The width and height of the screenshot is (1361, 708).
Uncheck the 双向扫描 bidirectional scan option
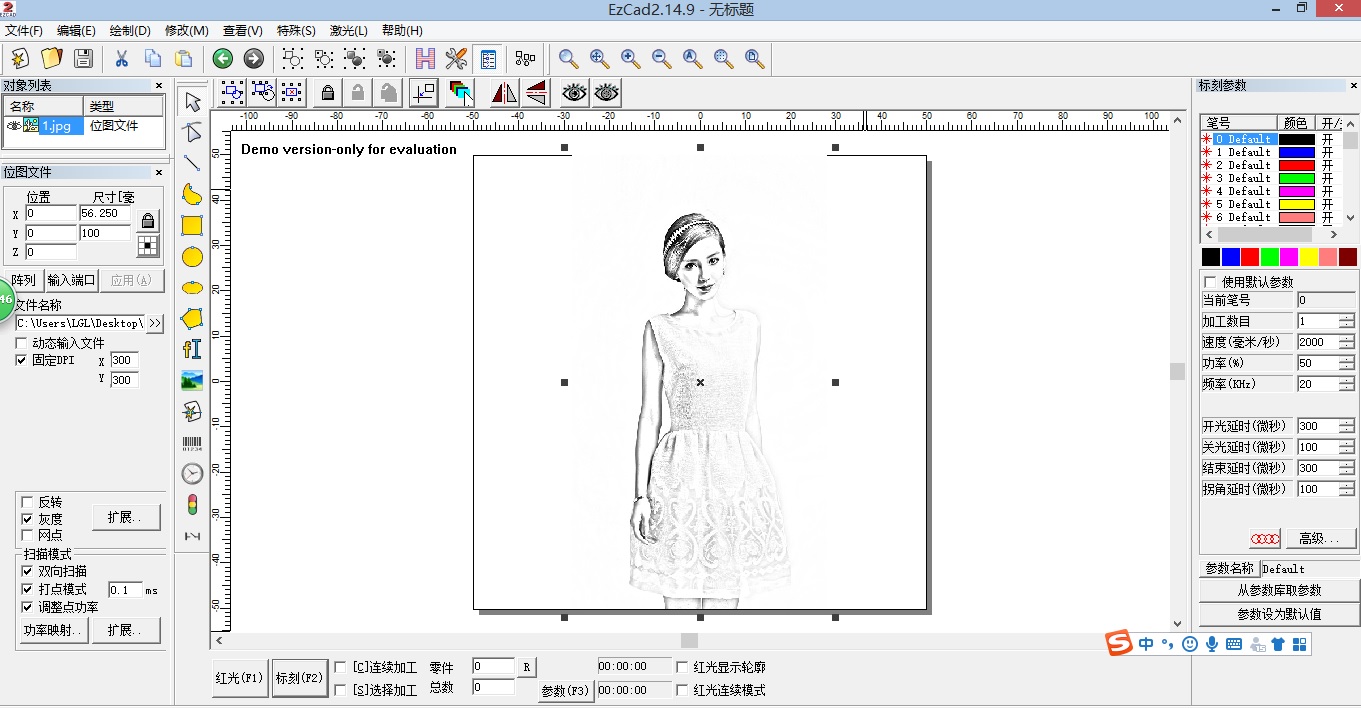click(28, 571)
